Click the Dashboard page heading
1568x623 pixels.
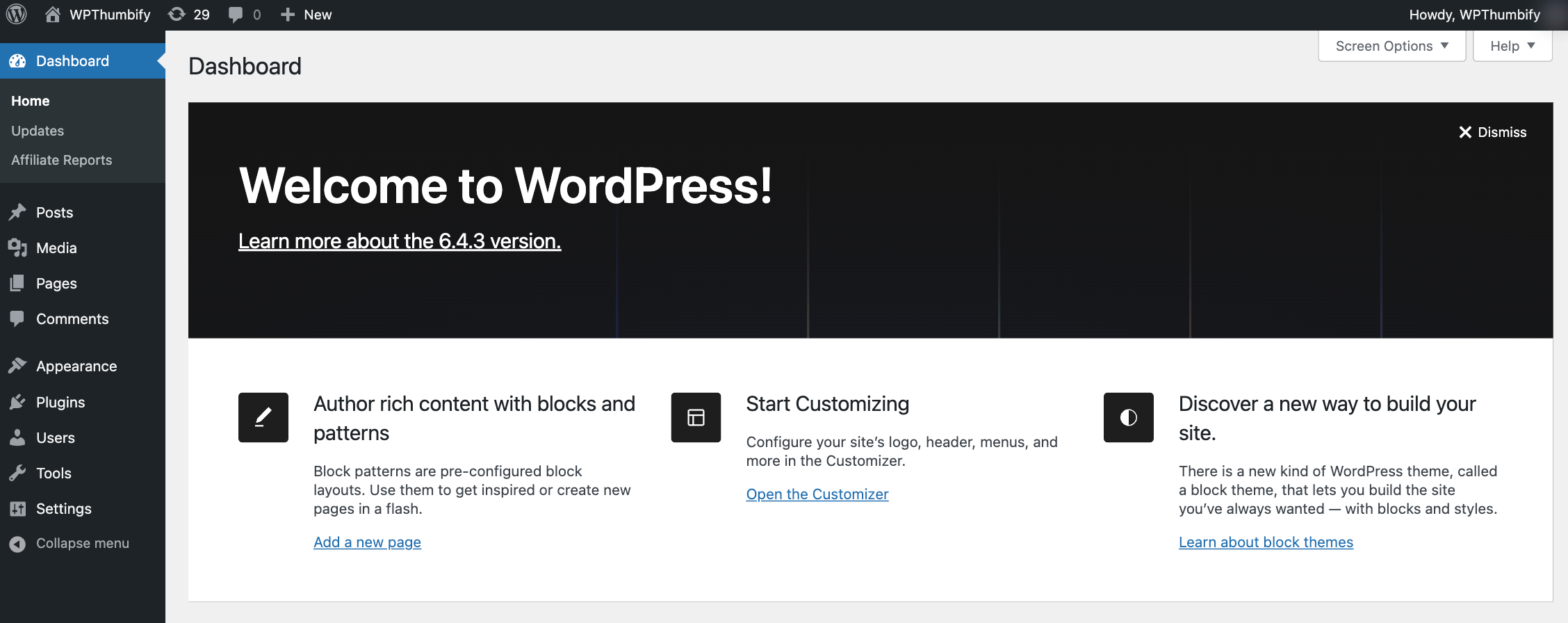tap(245, 66)
